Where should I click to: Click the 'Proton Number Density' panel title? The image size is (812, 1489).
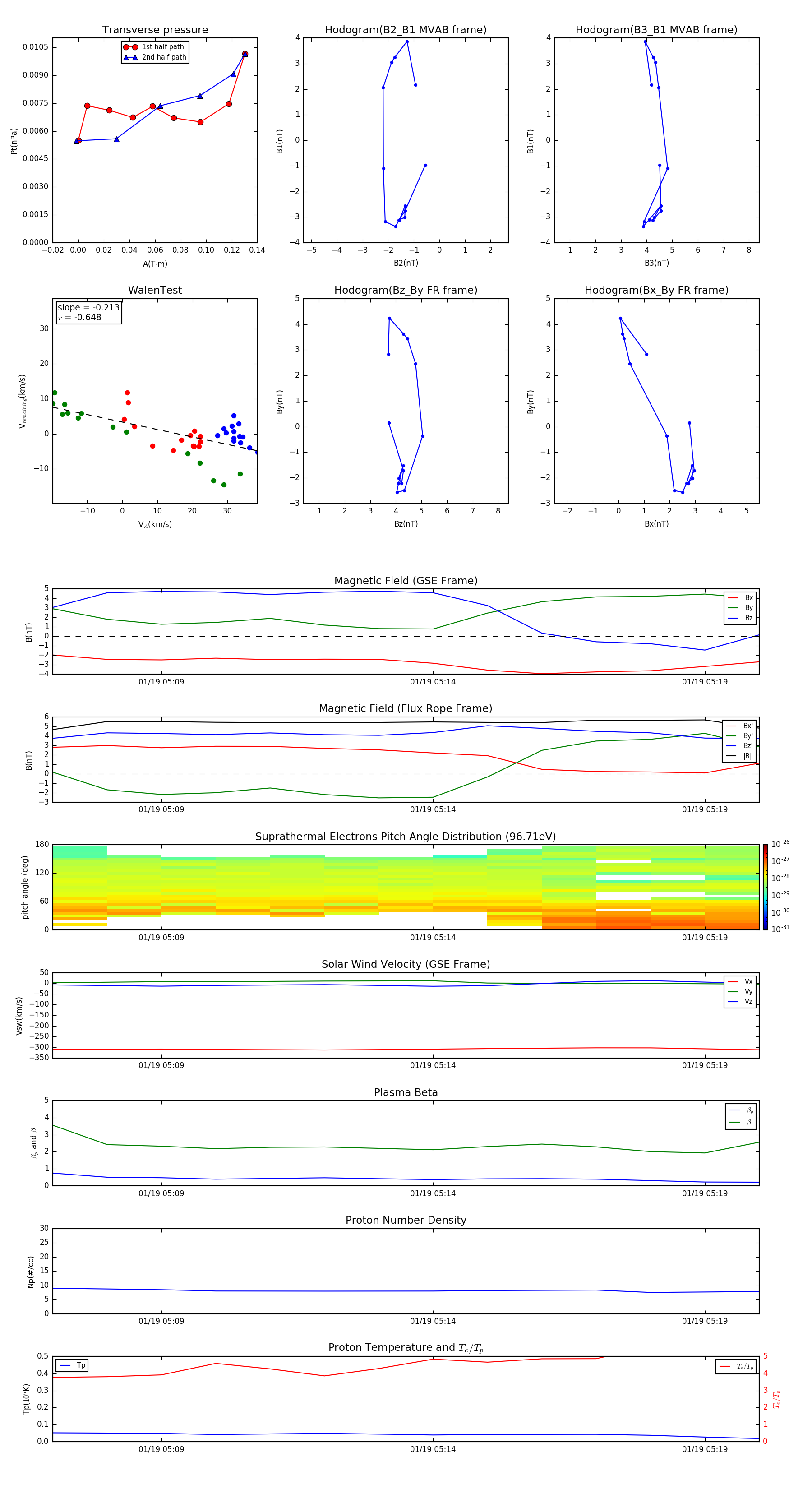406,1220
